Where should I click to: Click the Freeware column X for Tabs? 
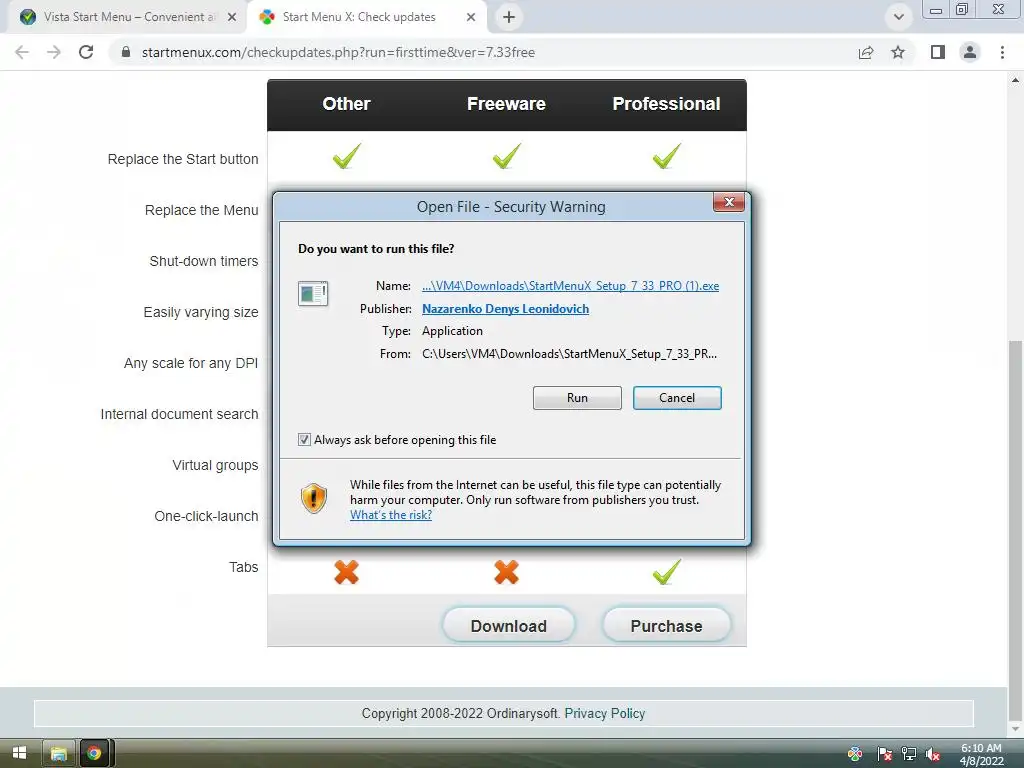(506, 572)
